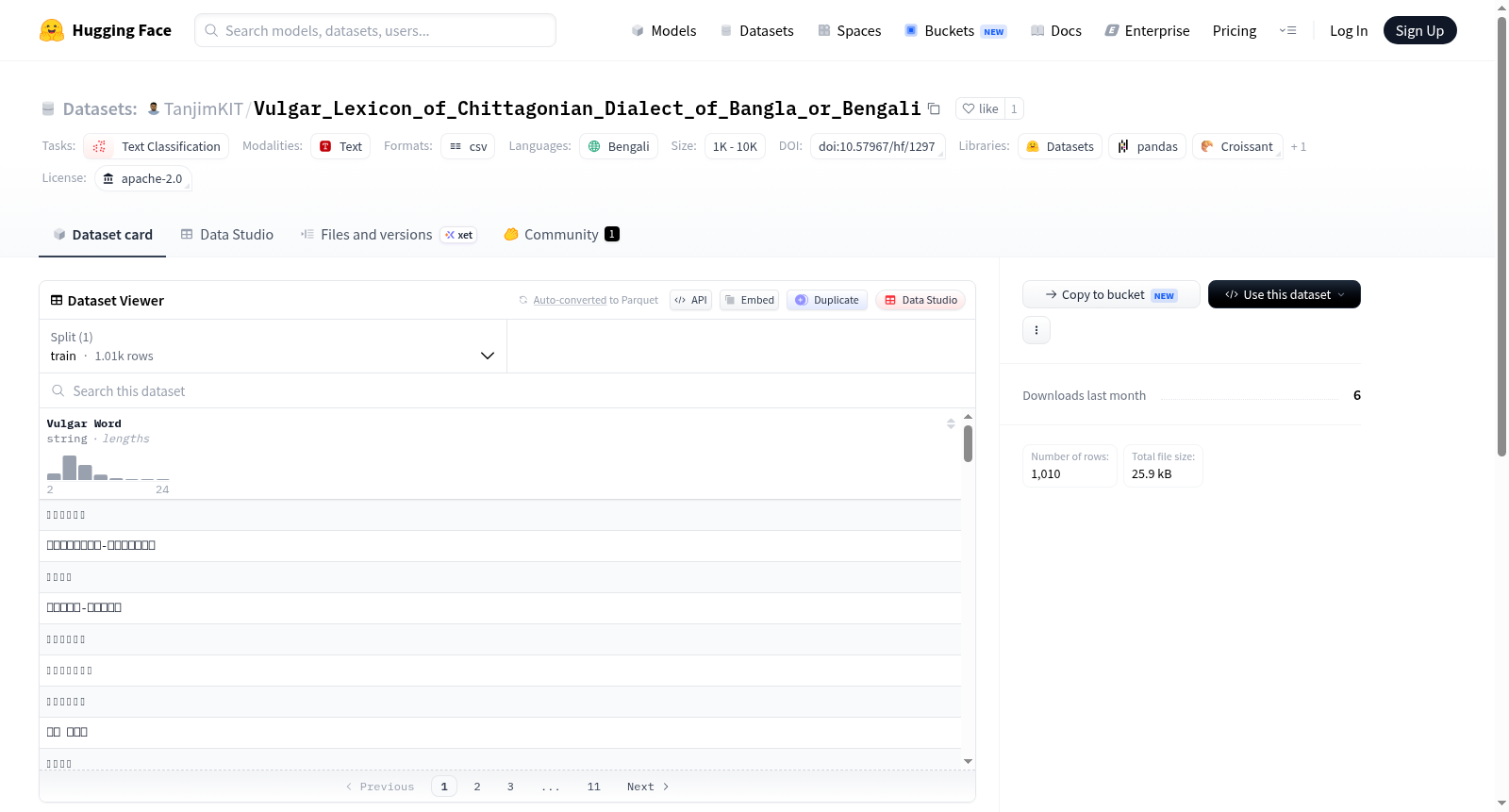
Task: Open the Use this dataset dropdown
Action: [1284, 294]
